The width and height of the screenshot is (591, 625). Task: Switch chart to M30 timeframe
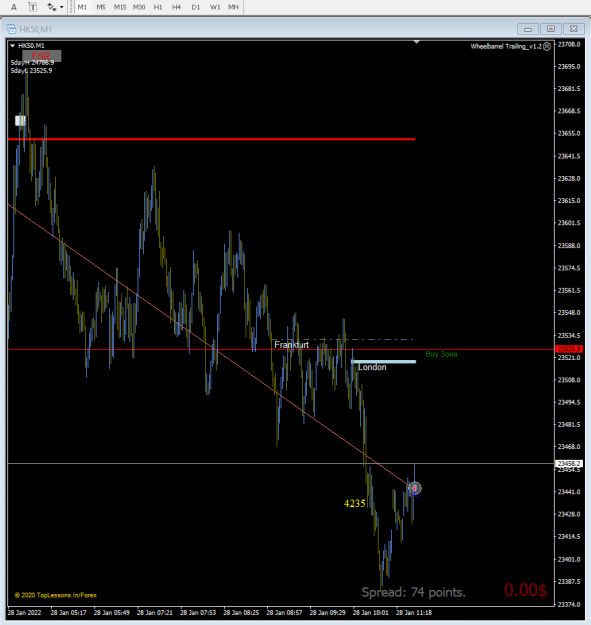[139, 7]
